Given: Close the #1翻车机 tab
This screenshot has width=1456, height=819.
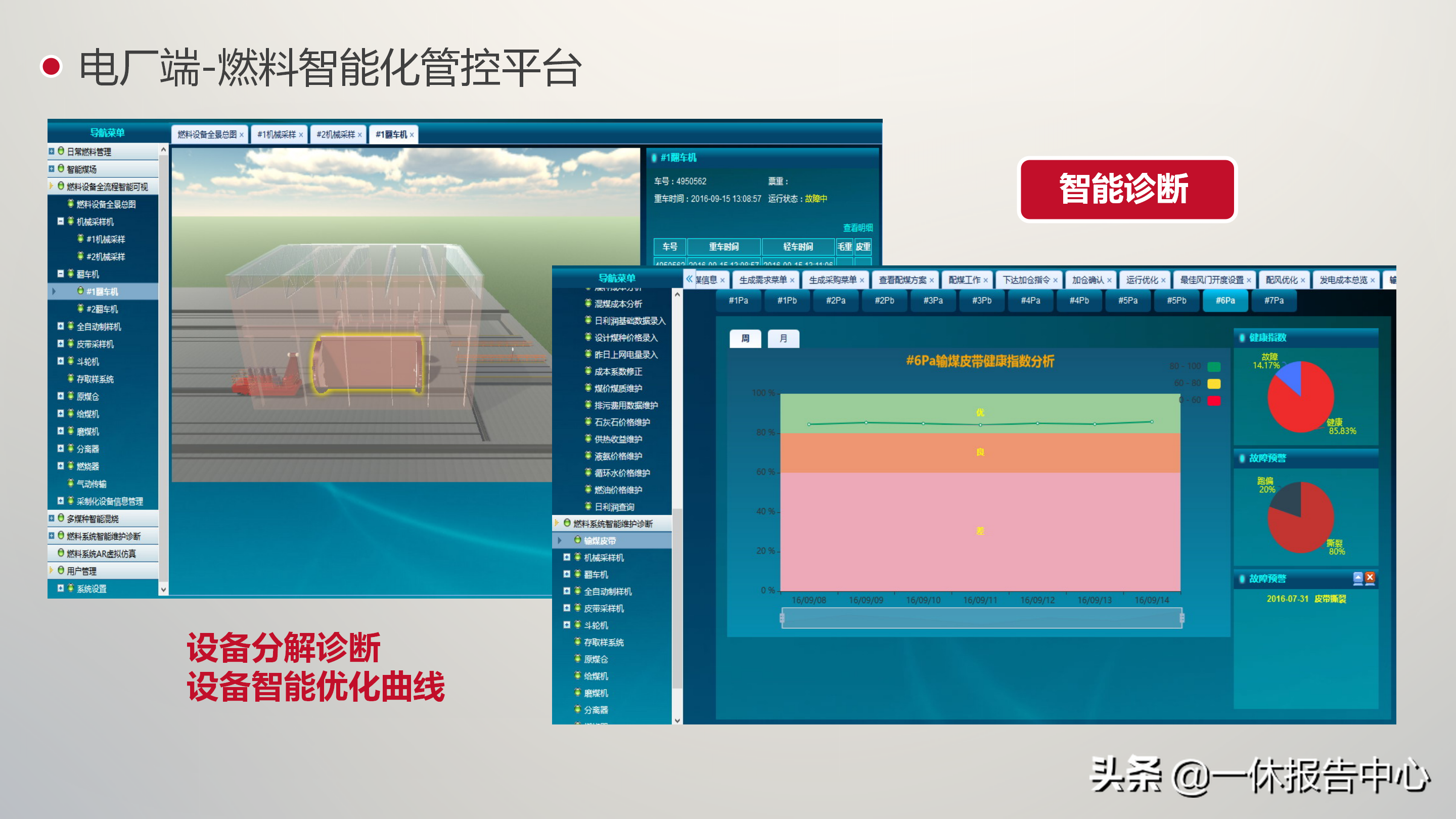Looking at the screenshot, I should pyautogui.click(x=412, y=135).
